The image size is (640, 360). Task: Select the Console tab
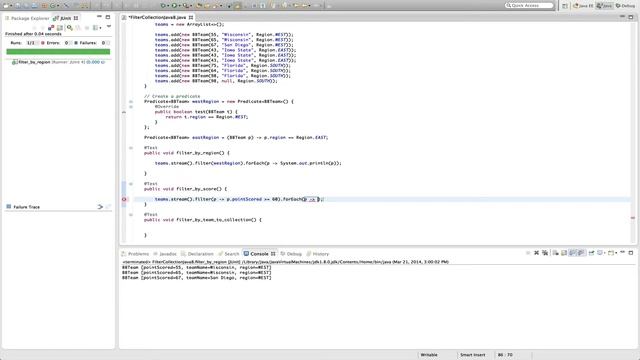(x=259, y=254)
